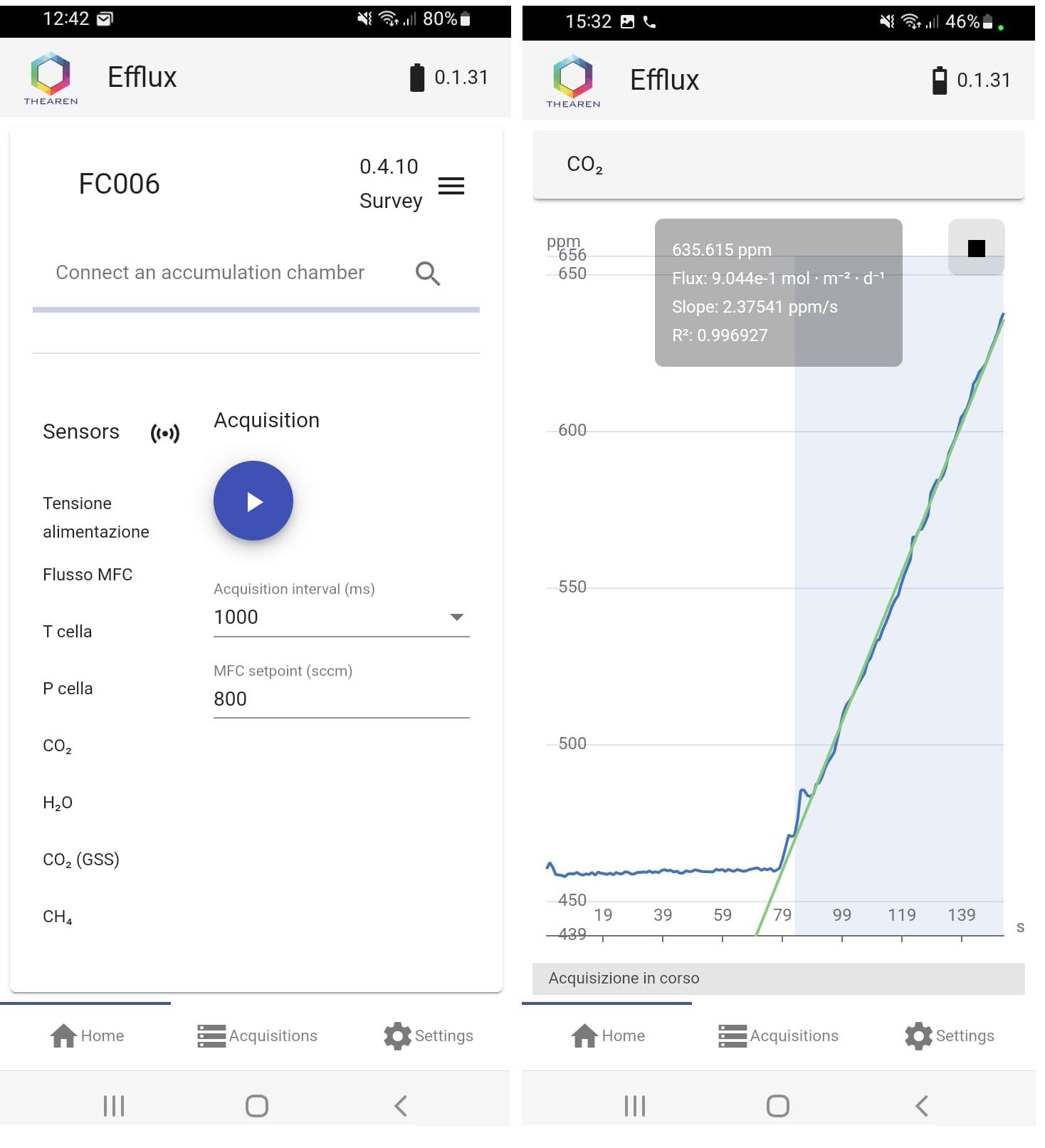Go to Home tab on right screen

tap(608, 1036)
